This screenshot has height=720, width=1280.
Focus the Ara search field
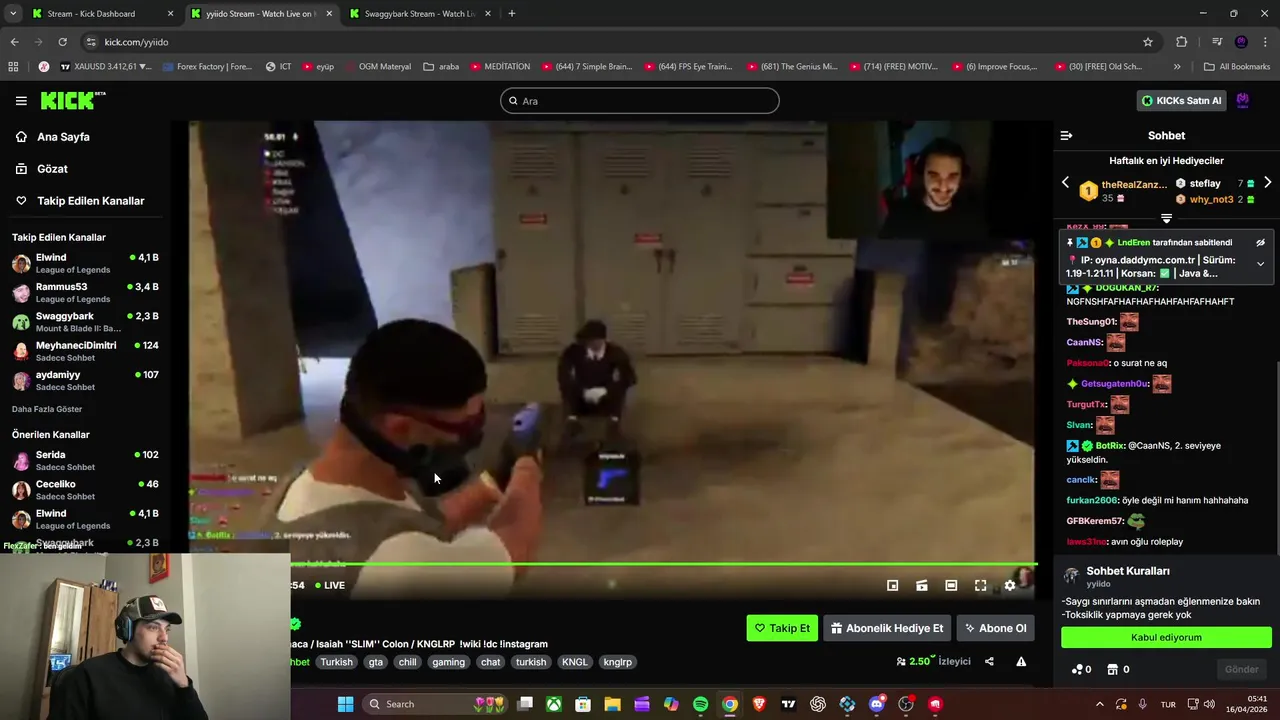[x=640, y=101]
